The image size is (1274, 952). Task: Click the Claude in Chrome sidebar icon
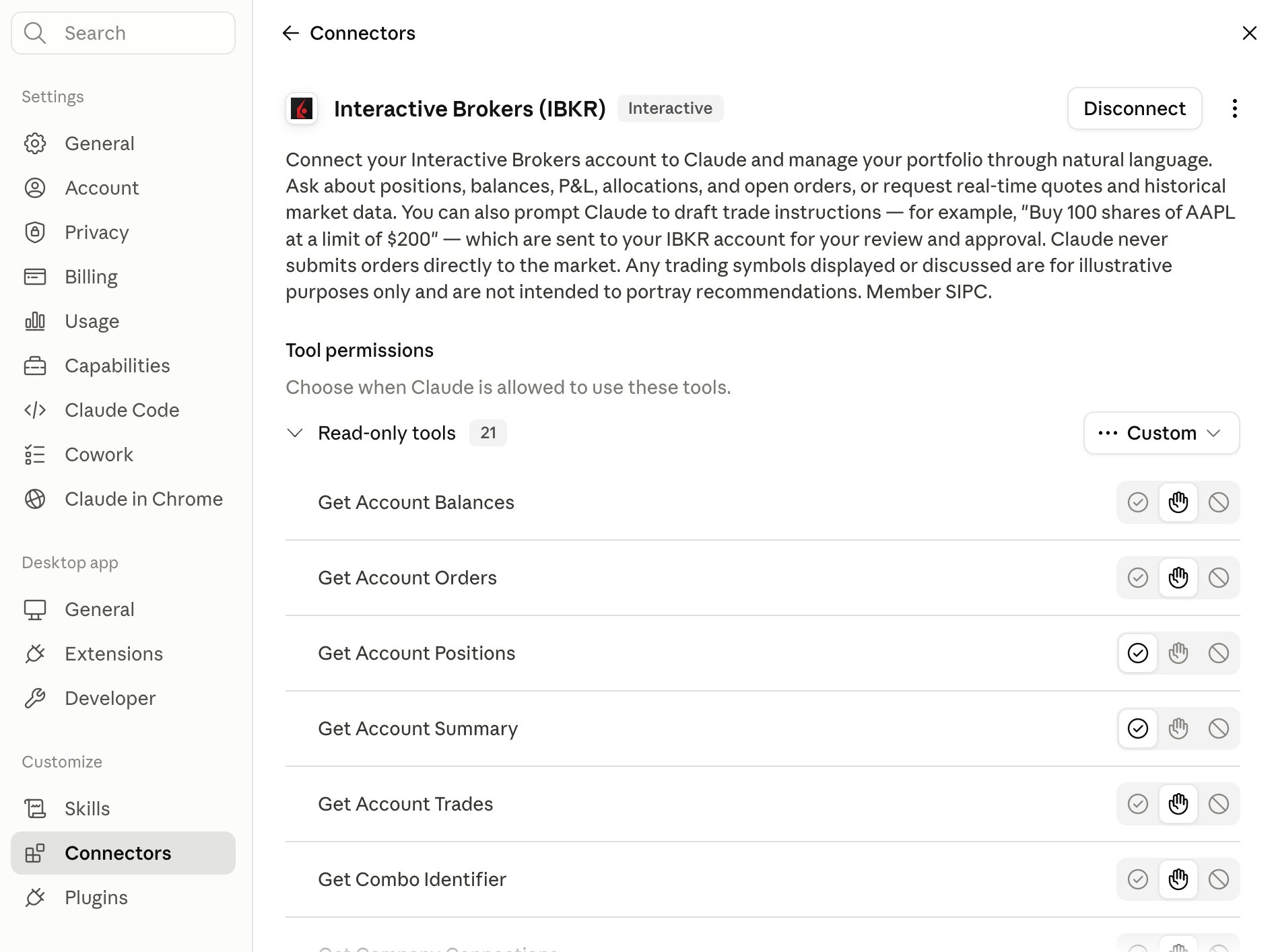point(35,499)
